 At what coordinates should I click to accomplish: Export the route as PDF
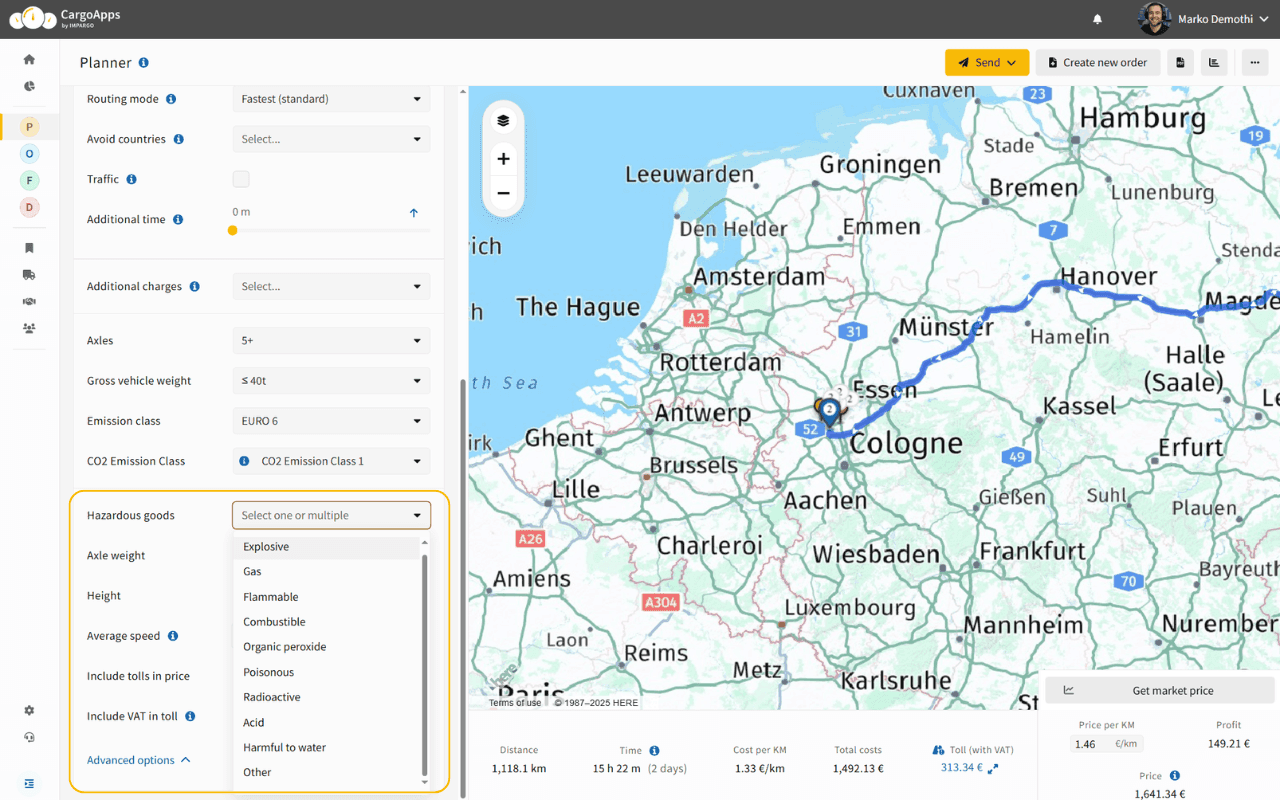point(1180,62)
